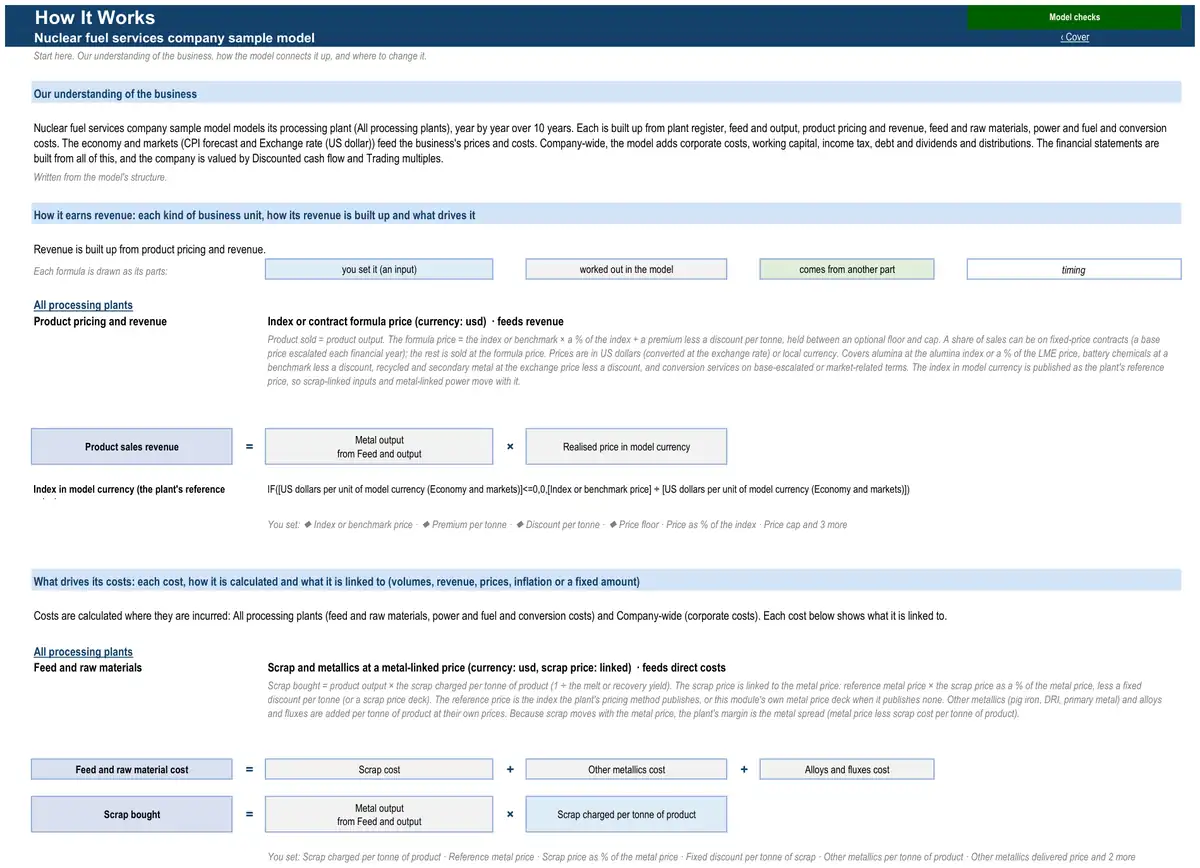The height and width of the screenshot is (868, 1200).
Task: Select the 'Start here. Our understanding' intro line
Action: 230,56
